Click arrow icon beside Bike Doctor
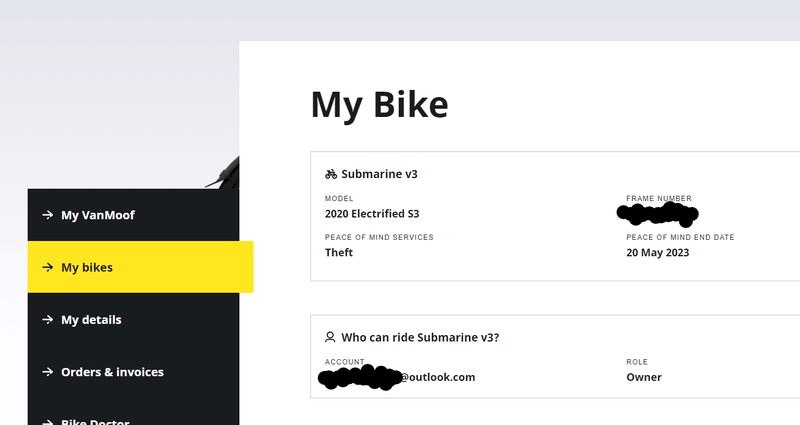The image size is (800, 425). (x=47, y=422)
